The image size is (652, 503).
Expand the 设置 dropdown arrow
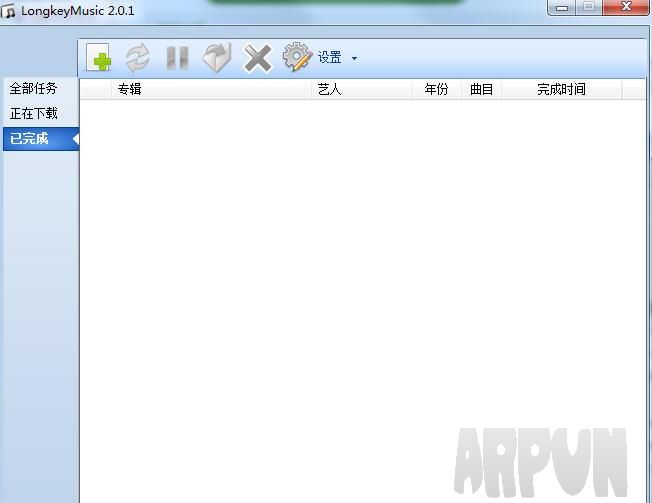pos(354,59)
